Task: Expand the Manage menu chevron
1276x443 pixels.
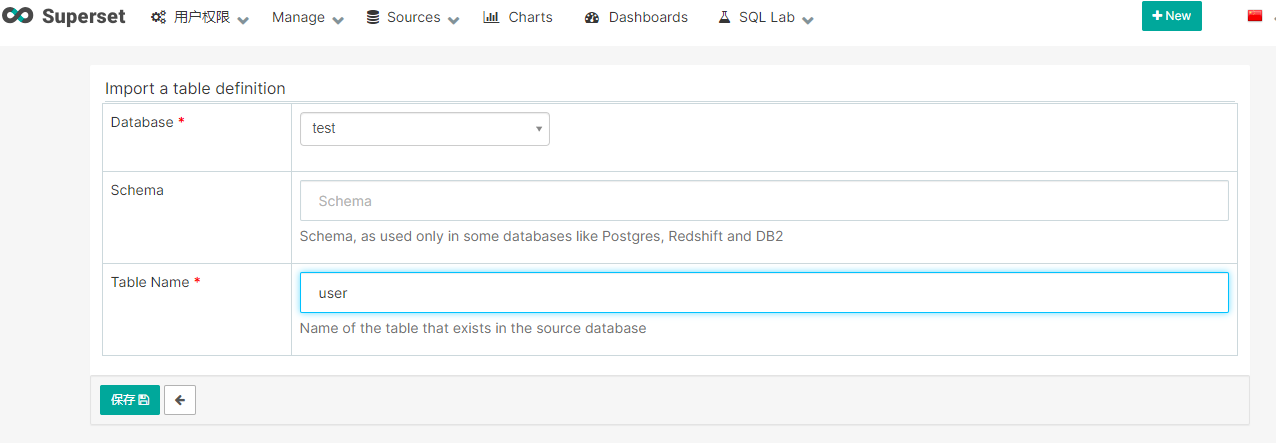Action: pos(338,20)
